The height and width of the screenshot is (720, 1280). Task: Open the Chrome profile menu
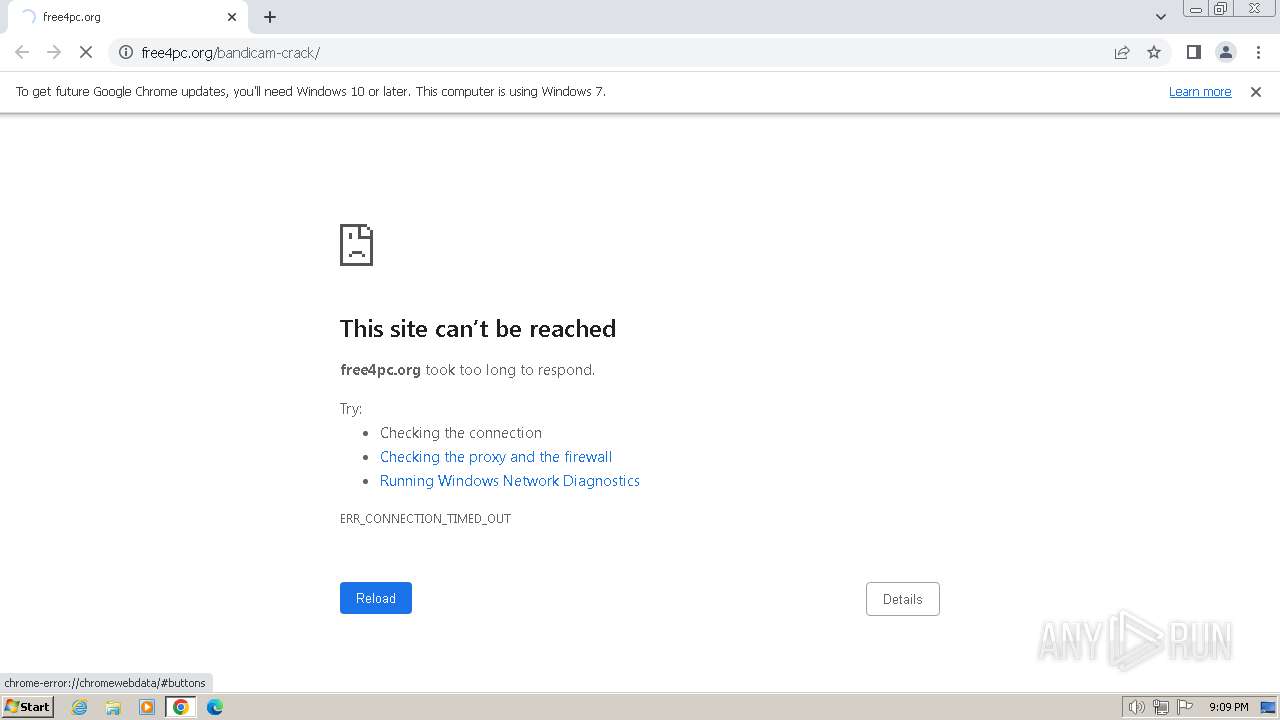[1226, 52]
